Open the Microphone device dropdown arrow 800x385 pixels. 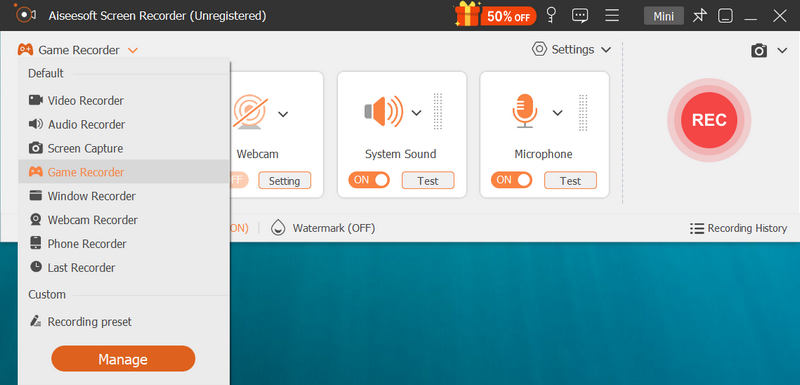(x=558, y=113)
